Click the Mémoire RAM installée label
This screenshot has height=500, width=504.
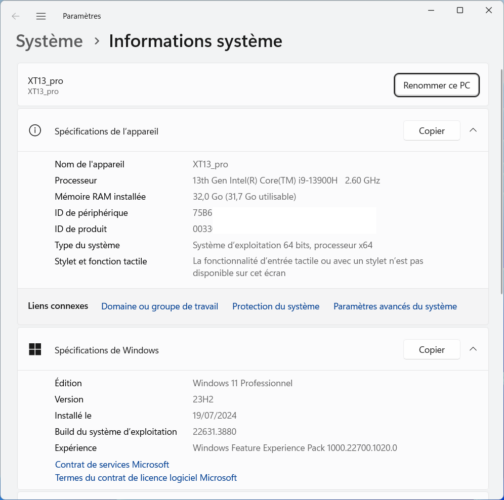point(100,197)
